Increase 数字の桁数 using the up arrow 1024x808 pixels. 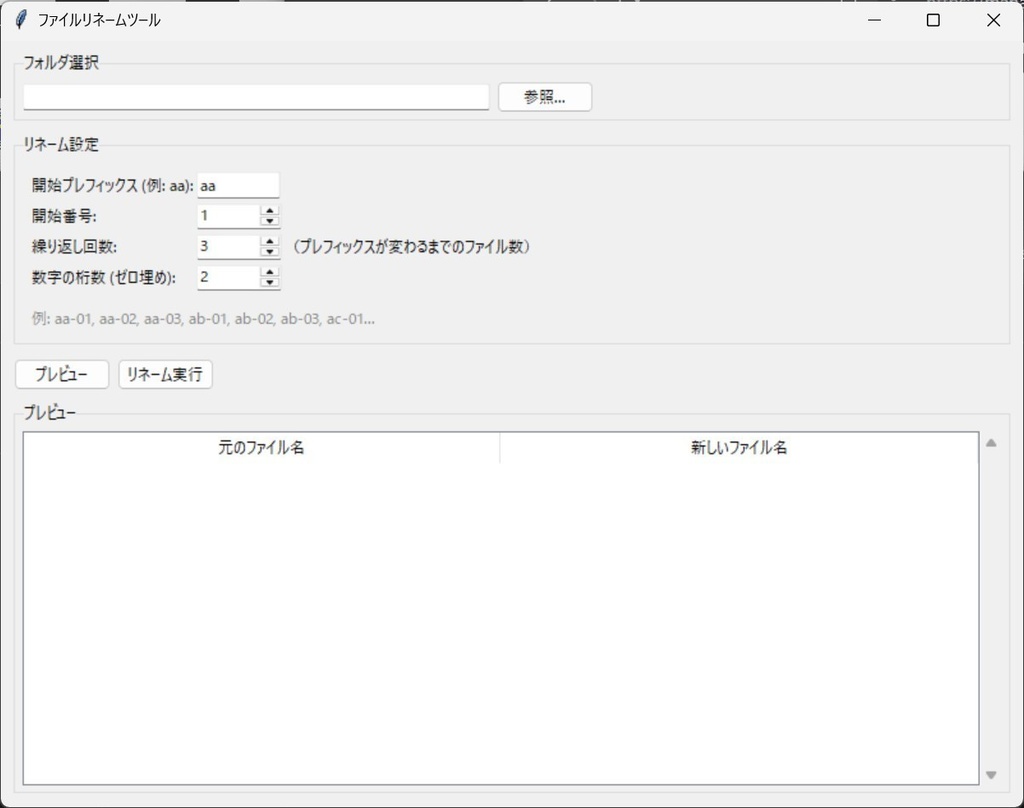[x=268, y=272]
